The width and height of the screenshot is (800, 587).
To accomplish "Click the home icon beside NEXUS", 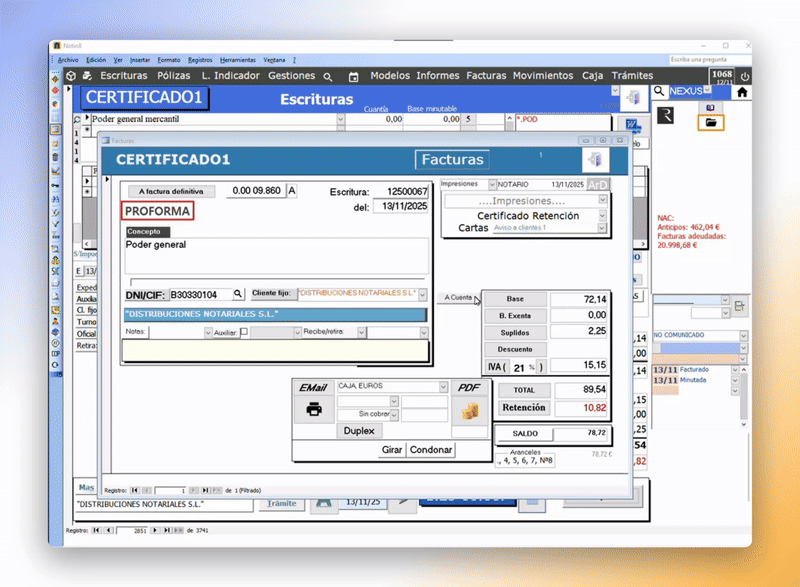I will click(x=741, y=91).
